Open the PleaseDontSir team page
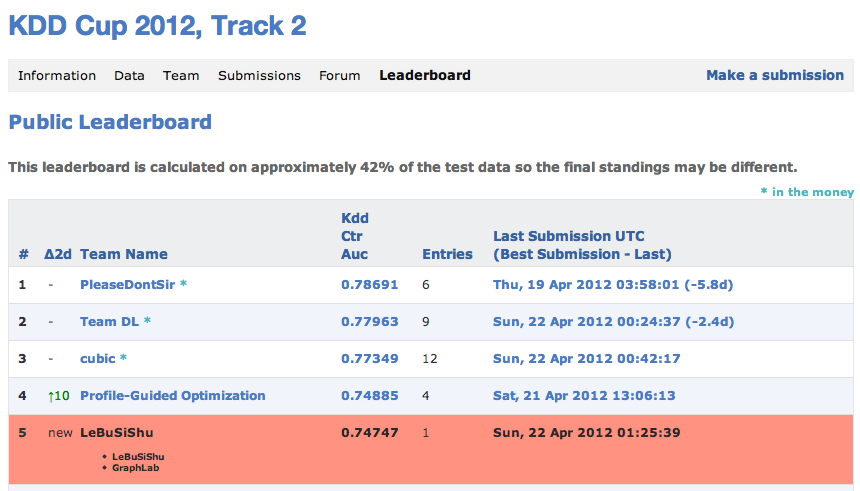860x491 pixels. pyautogui.click(x=127, y=284)
